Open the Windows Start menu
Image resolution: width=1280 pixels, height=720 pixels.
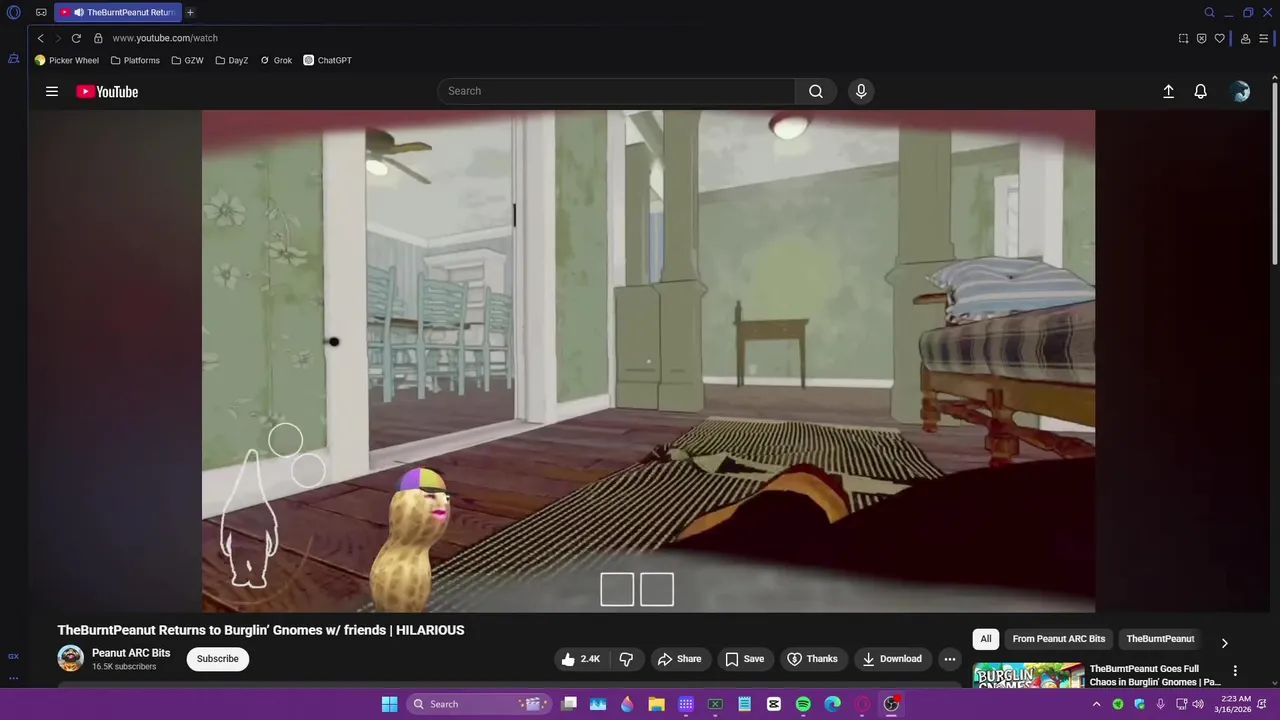(389, 704)
